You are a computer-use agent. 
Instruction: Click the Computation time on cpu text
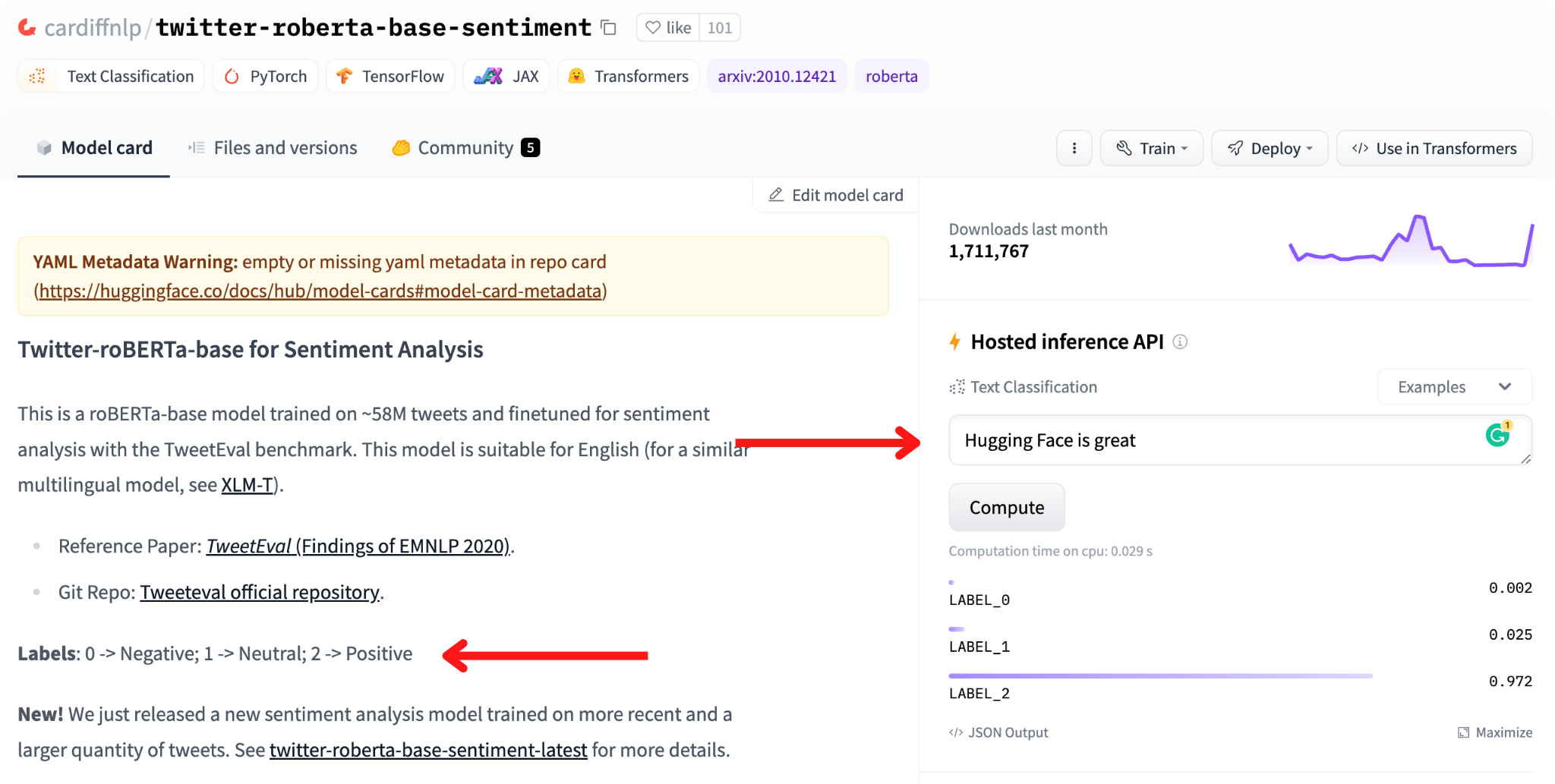(1050, 551)
